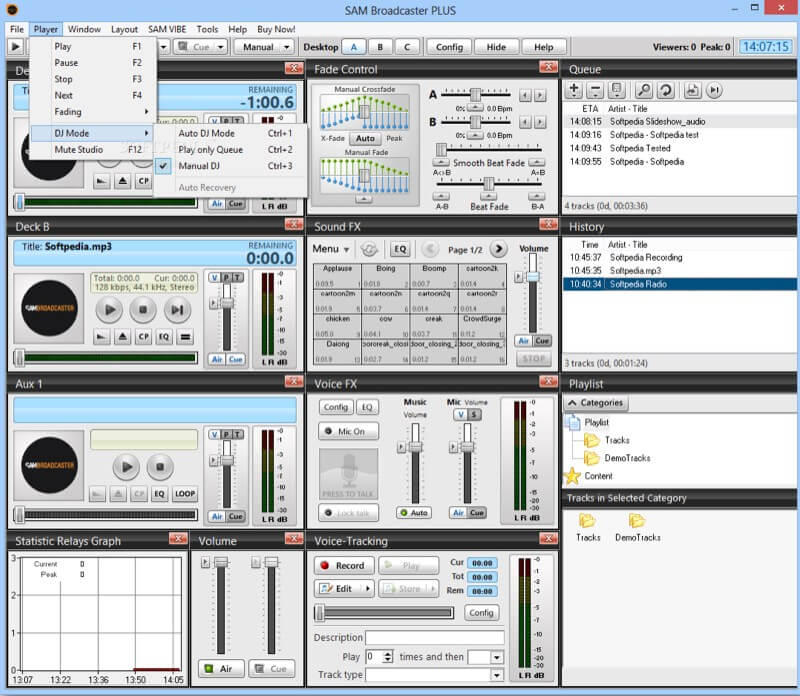Close the Fade Control panel

pyautogui.click(x=548, y=67)
